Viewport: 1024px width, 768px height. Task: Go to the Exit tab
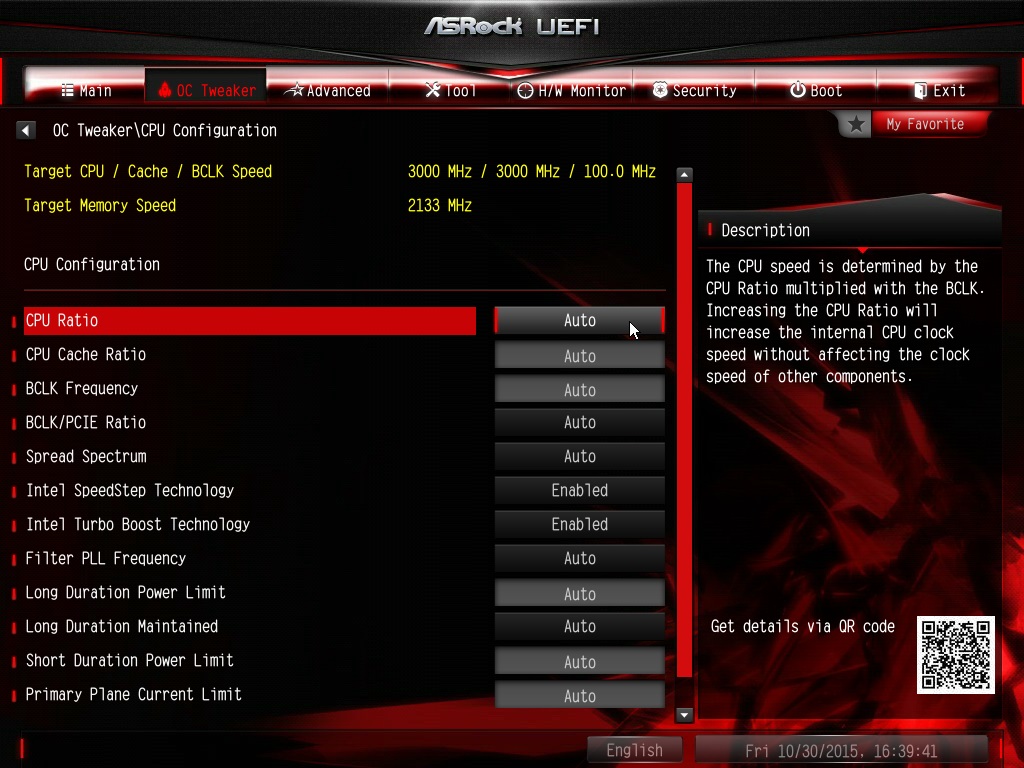coord(939,90)
